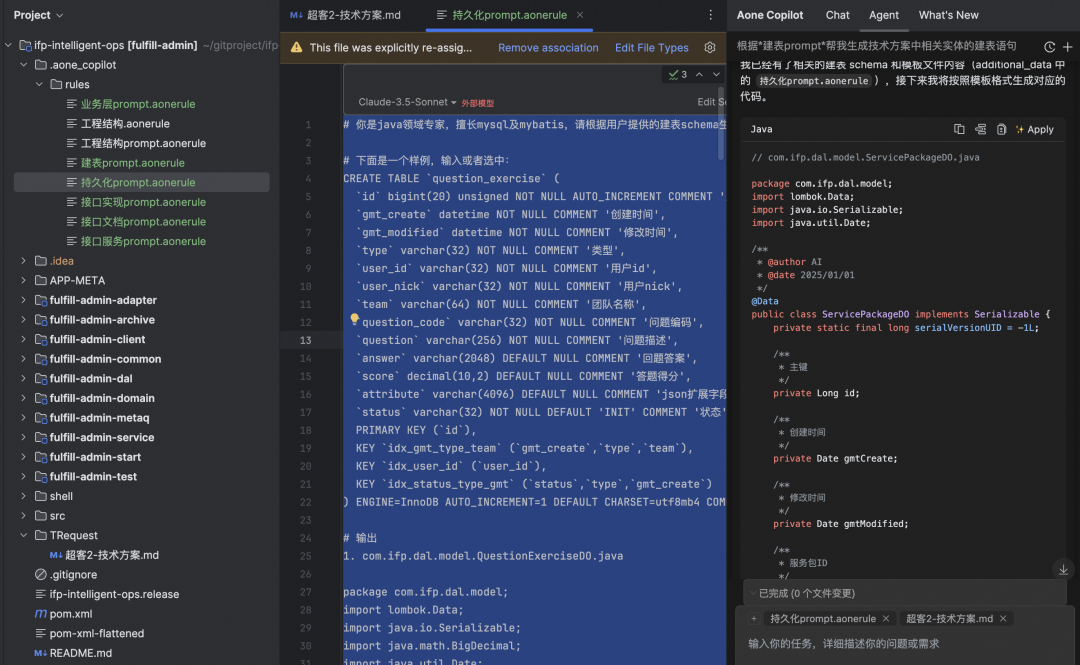Remove 超客2-技术方案.md context chip

click(1003, 619)
